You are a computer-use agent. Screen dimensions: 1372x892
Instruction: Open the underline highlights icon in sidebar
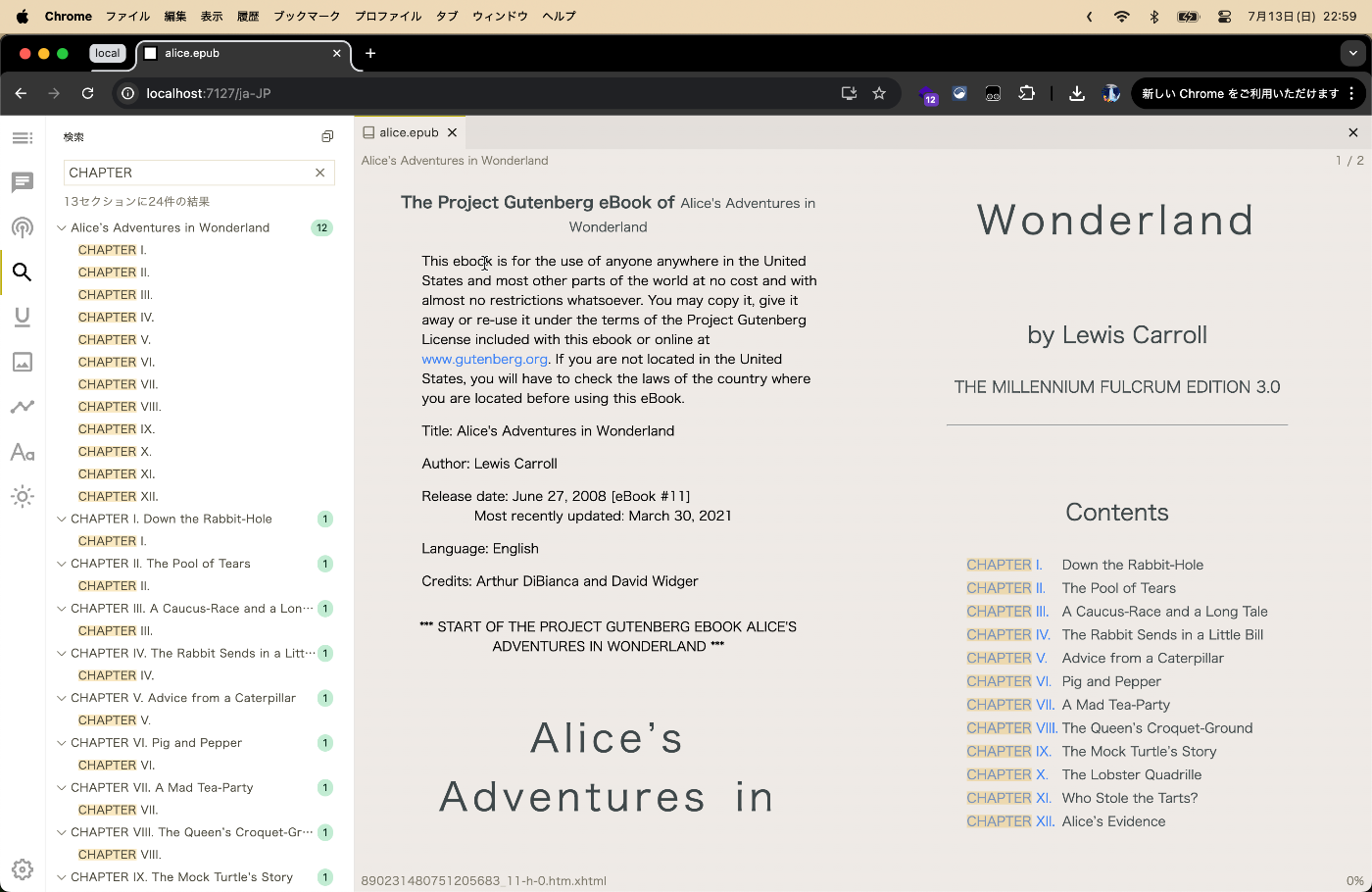click(23, 317)
